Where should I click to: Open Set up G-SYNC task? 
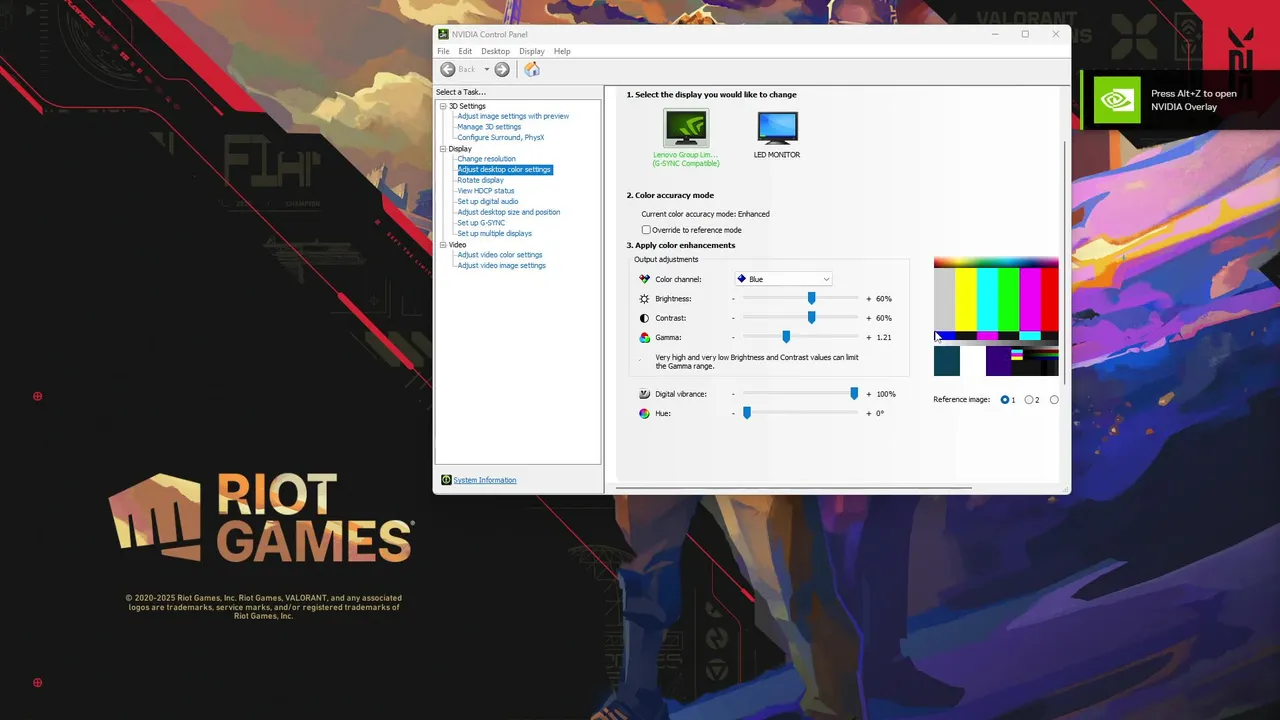(x=481, y=223)
